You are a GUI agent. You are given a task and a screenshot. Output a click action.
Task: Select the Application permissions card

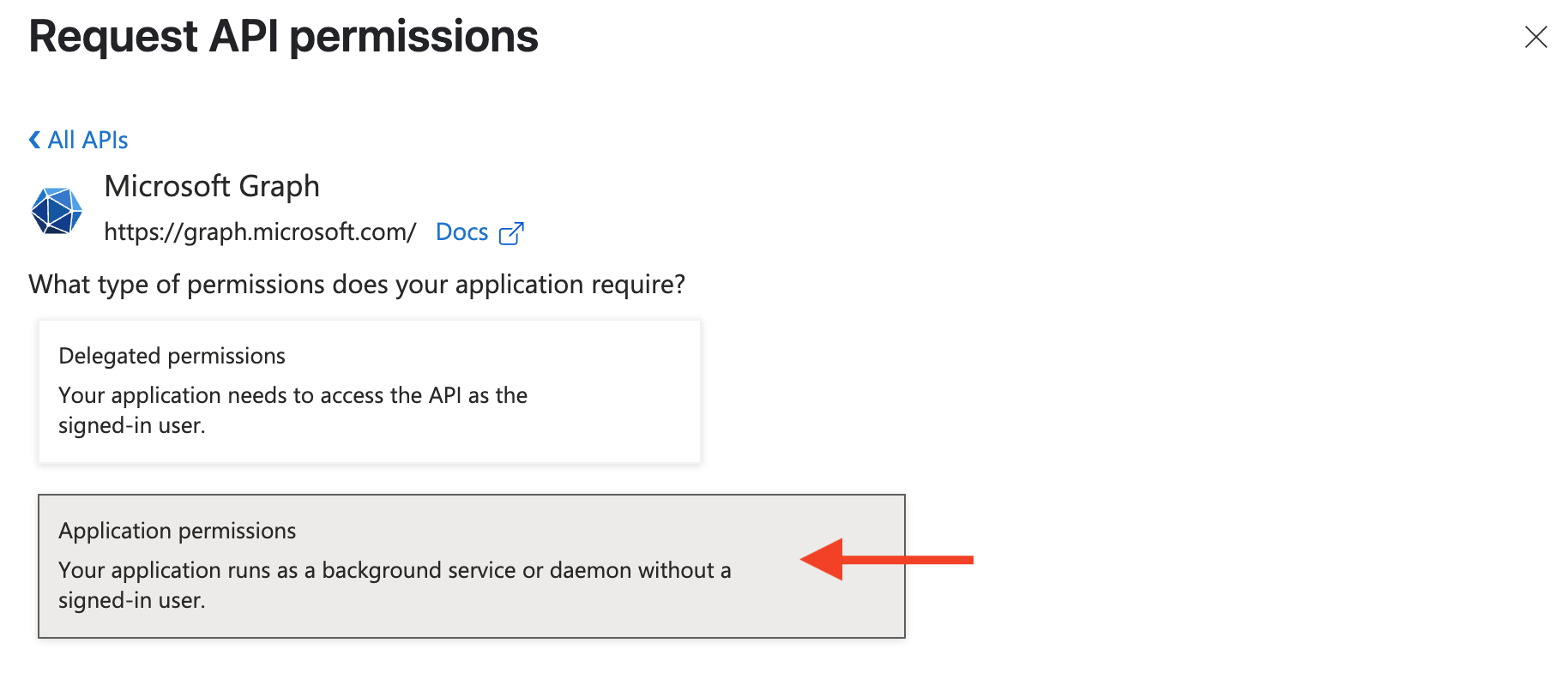coord(472,566)
